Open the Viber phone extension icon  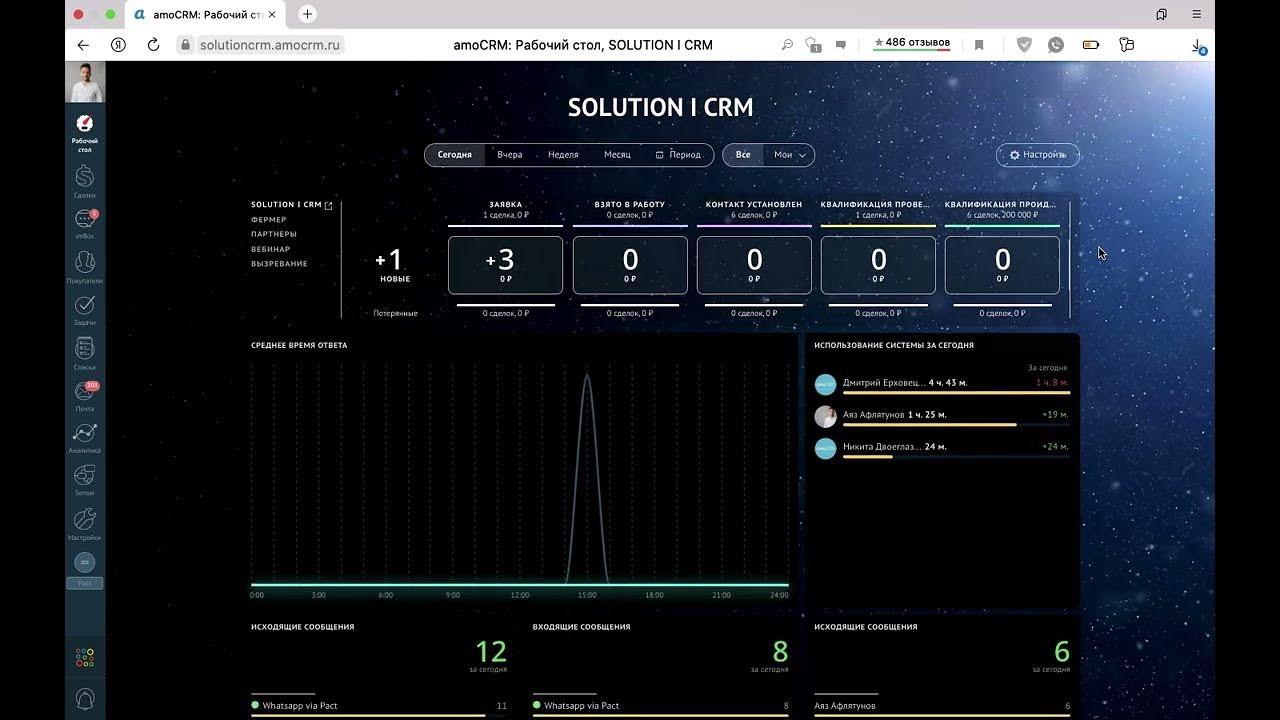click(1056, 45)
